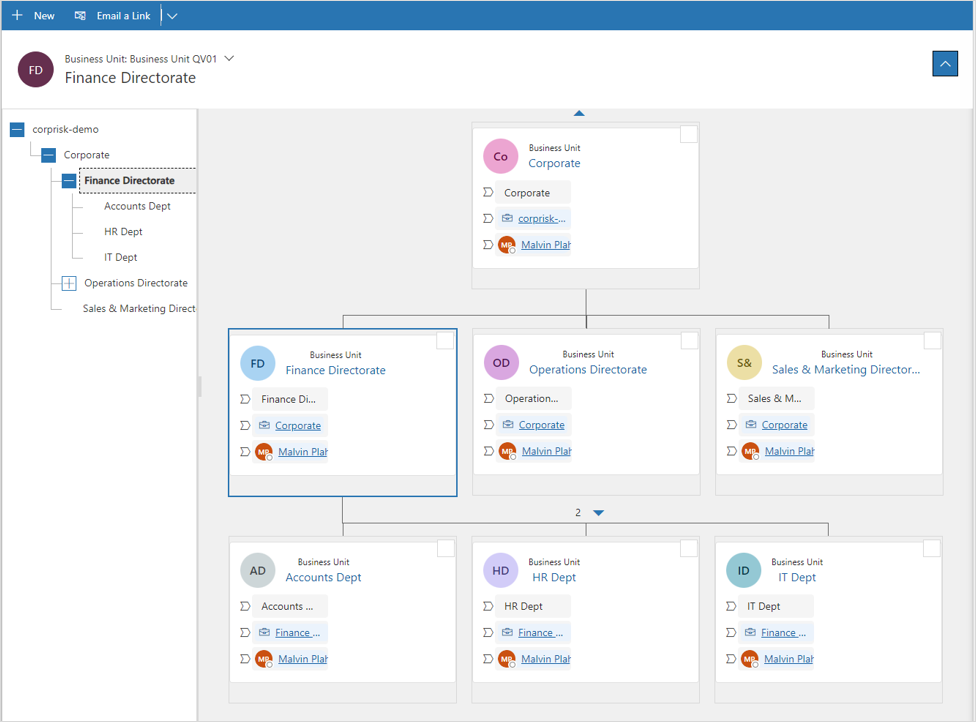The width and height of the screenshot is (976, 722).
Task: Open the Finance Directorate card title link
Action: pos(336,370)
